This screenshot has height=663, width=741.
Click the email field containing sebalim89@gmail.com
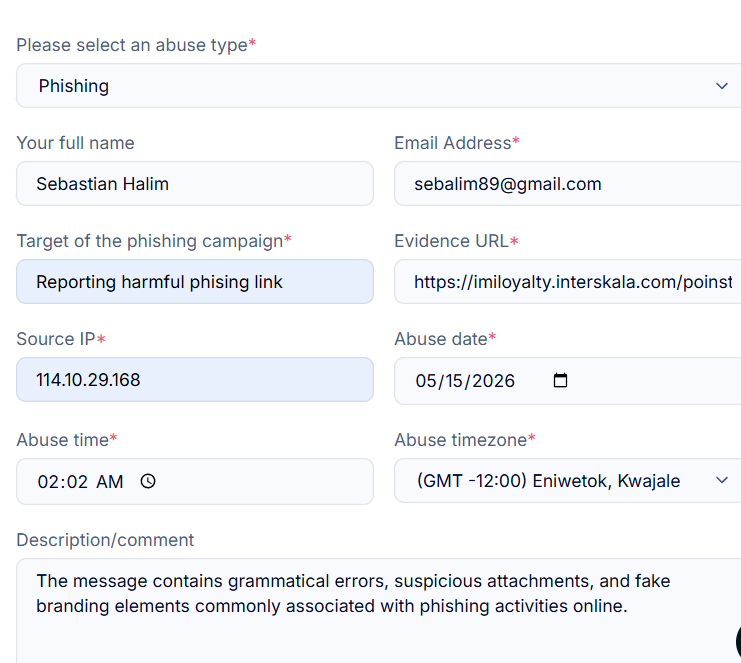(568, 184)
